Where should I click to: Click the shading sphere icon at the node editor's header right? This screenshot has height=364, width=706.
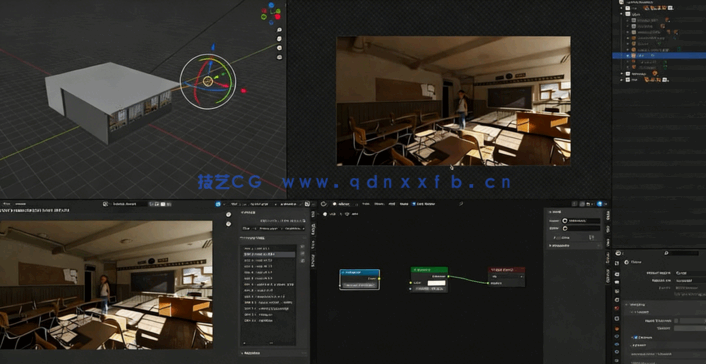tap(599, 204)
